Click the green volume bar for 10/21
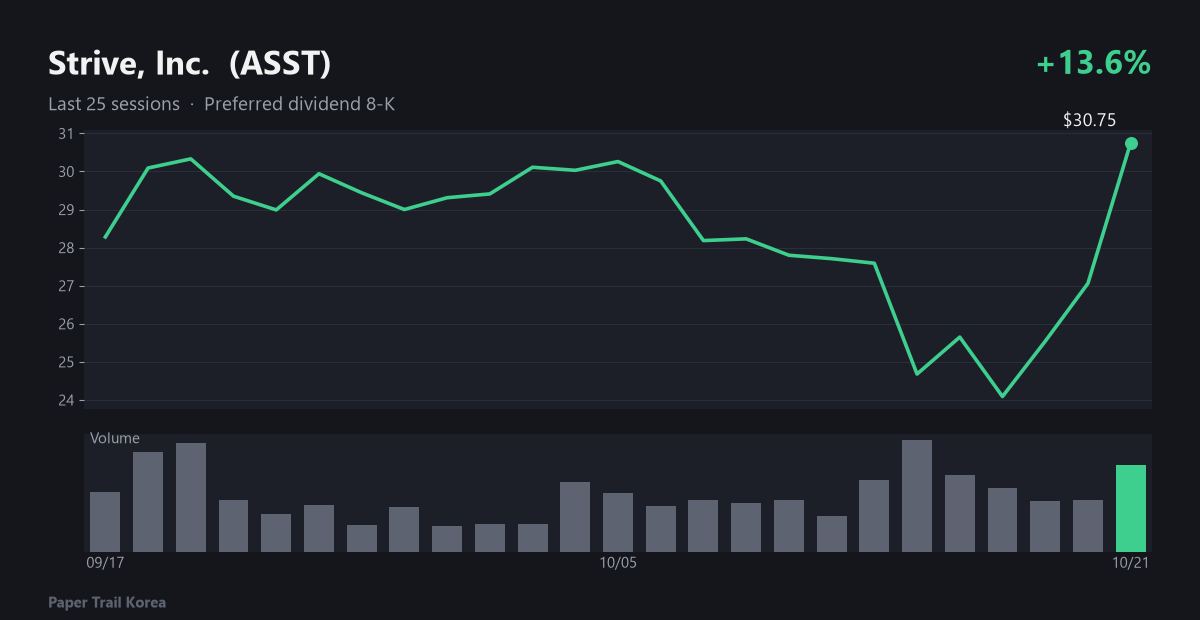Image resolution: width=1200 pixels, height=620 pixels. 1131,508
